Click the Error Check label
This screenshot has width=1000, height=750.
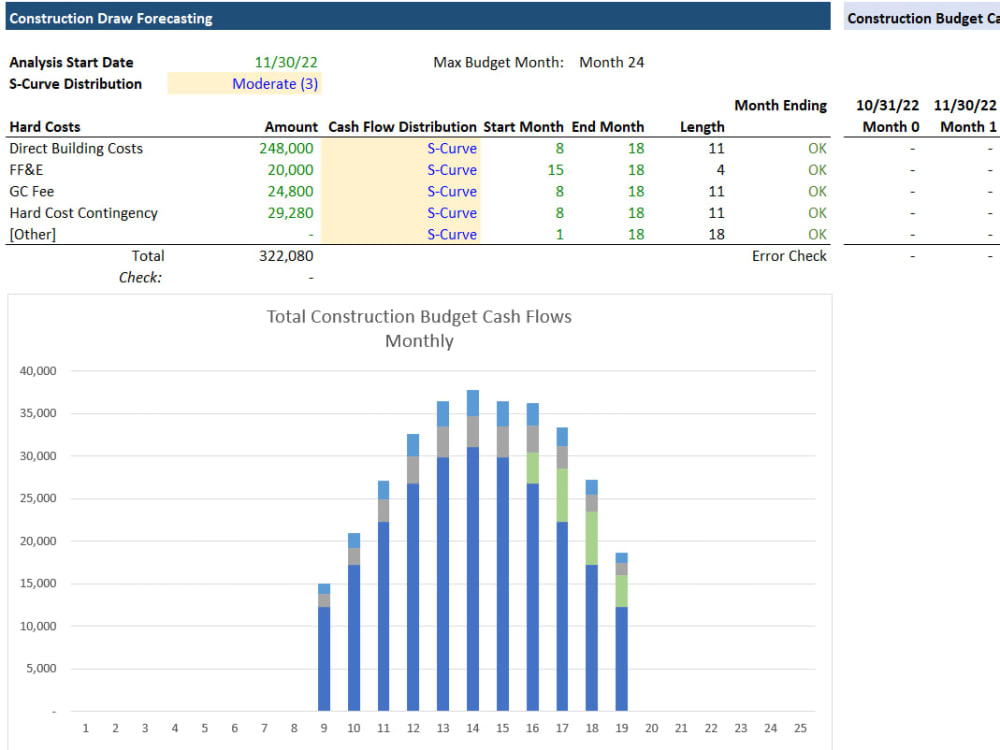[789, 256]
